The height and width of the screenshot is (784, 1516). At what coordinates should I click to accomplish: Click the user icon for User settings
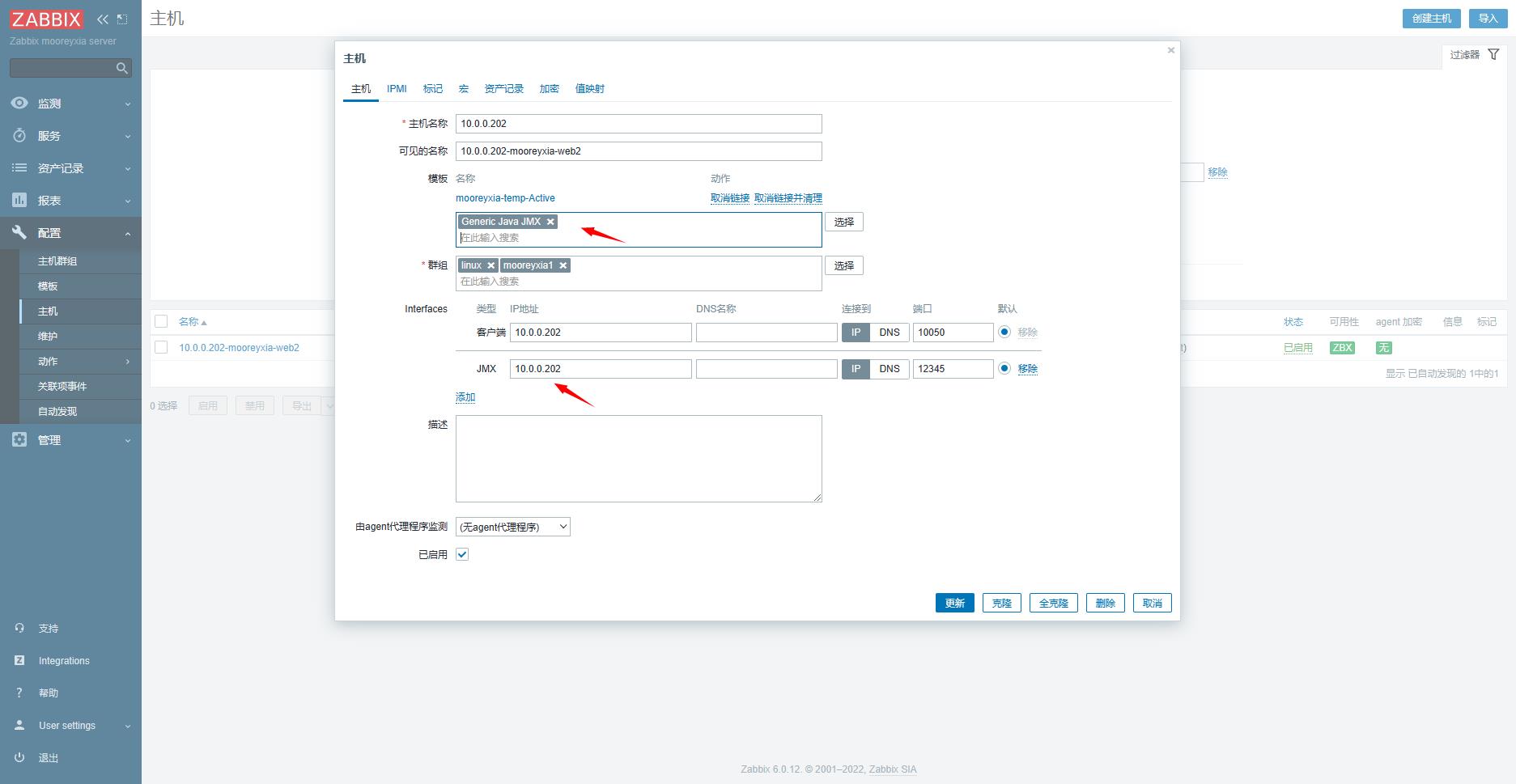coord(19,725)
